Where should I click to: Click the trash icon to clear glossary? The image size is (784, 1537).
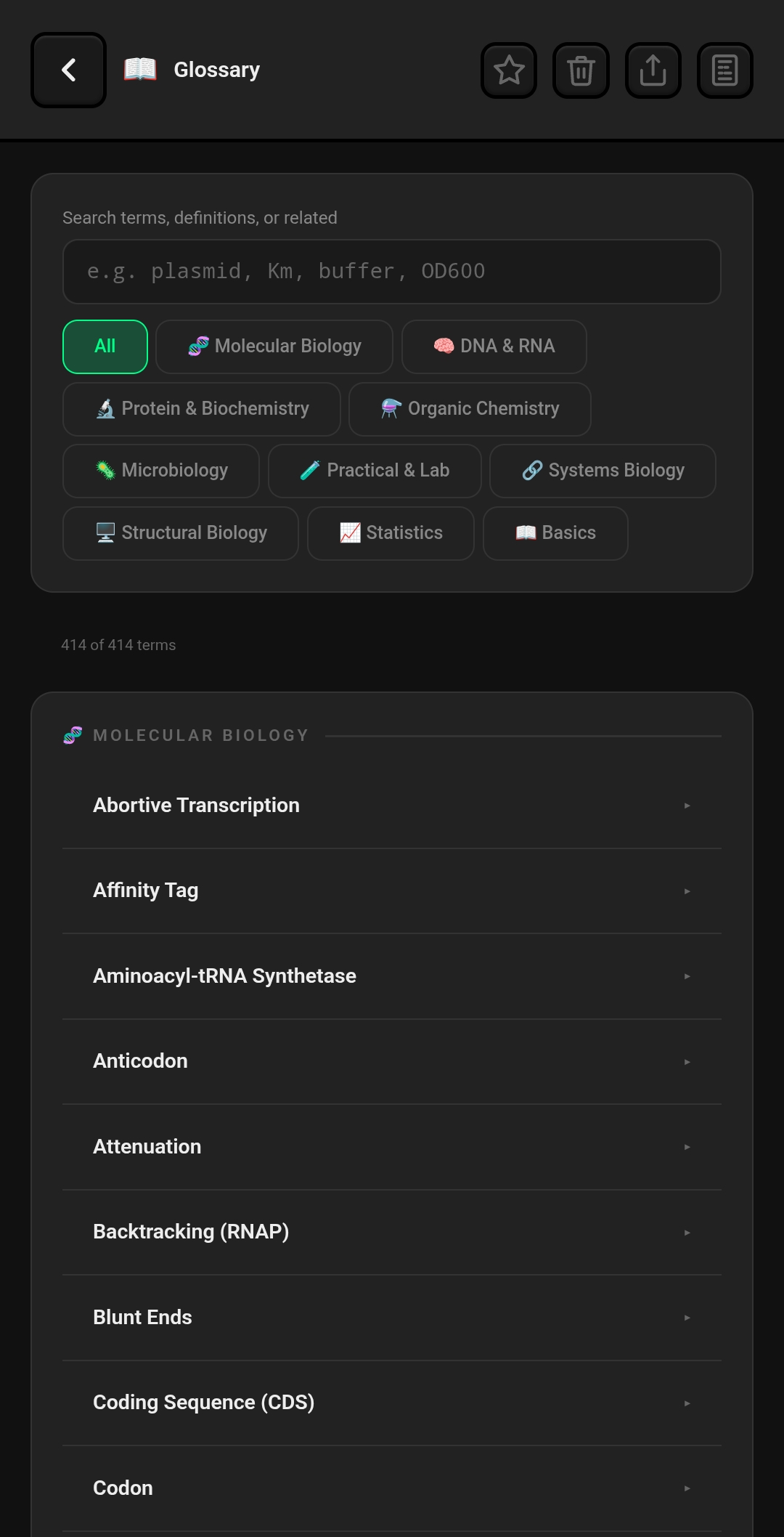[x=580, y=70]
